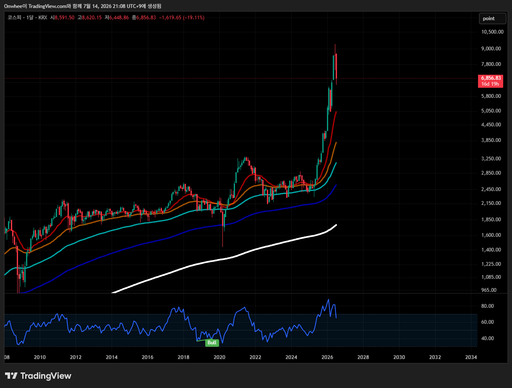Click the 1,085.00 price axis label
The height and width of the screenshot is (388, 512).
click(491, 277)
